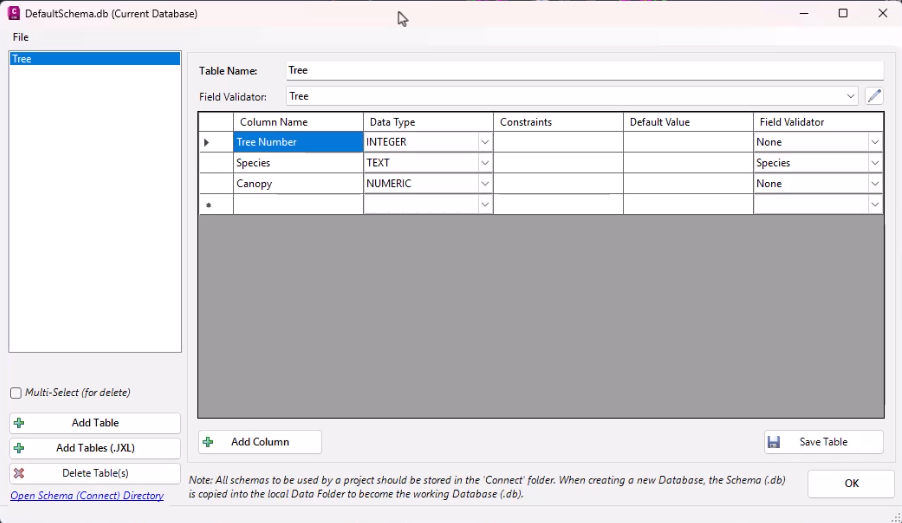Expand the Field Validator dropdown above the grid
The height and width of the screenshot is (523, 902).
tap(851, 96)
